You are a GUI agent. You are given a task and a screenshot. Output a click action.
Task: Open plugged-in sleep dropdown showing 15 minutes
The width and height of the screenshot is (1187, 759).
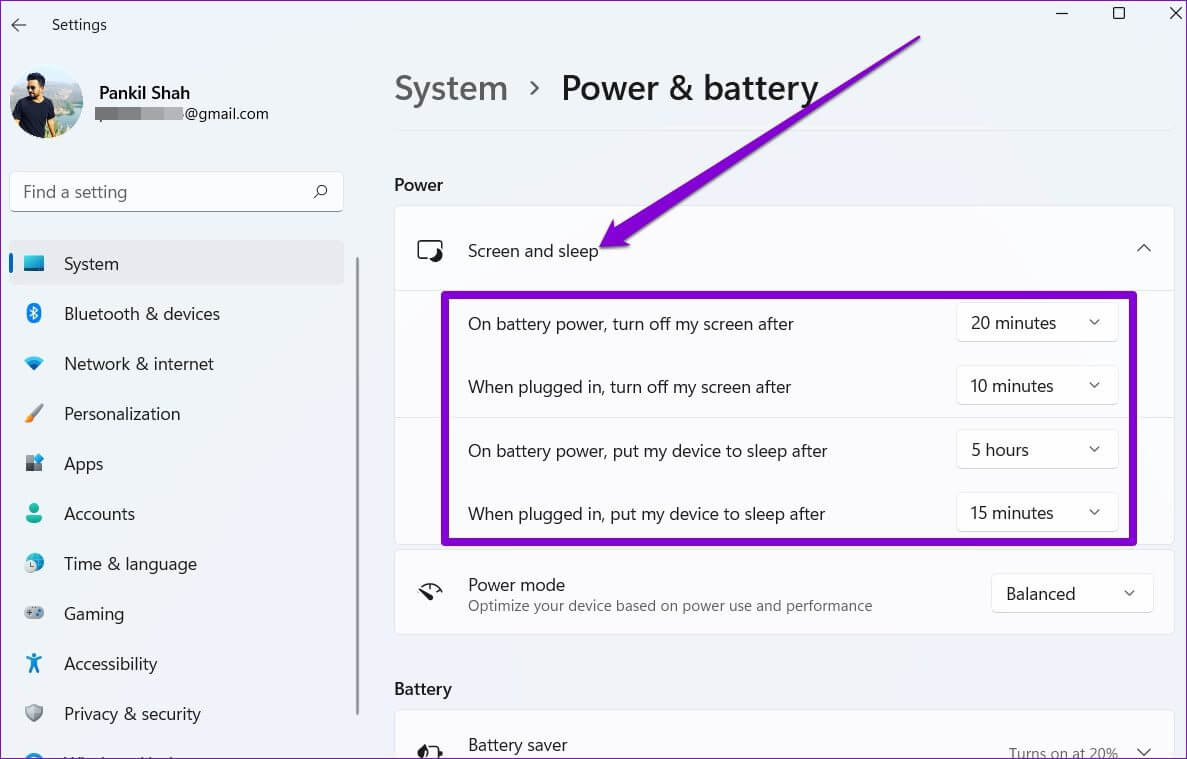[1036, 513]
